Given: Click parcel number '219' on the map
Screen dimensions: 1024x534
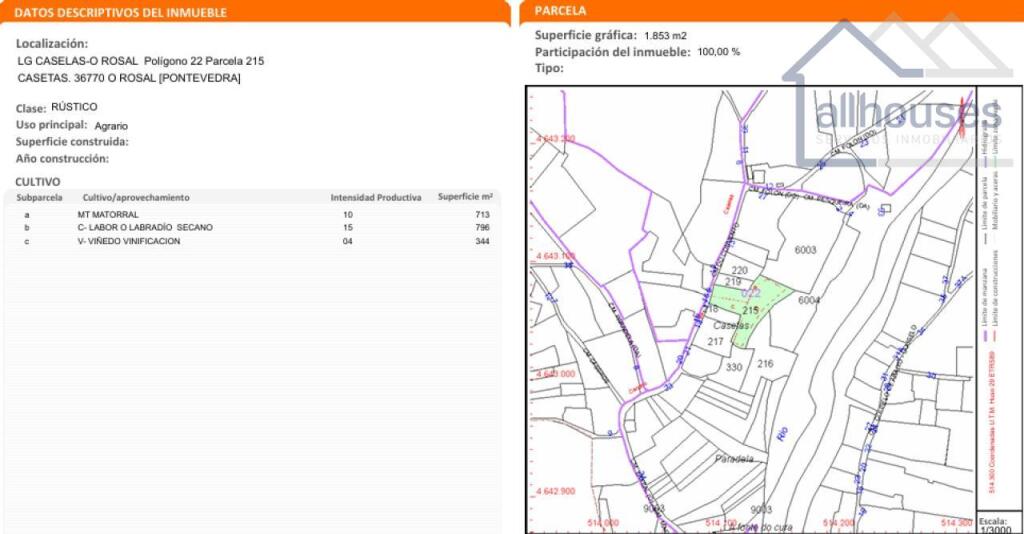Looking at the screenshot, I should pyautogui.click(x=733, y=282).
